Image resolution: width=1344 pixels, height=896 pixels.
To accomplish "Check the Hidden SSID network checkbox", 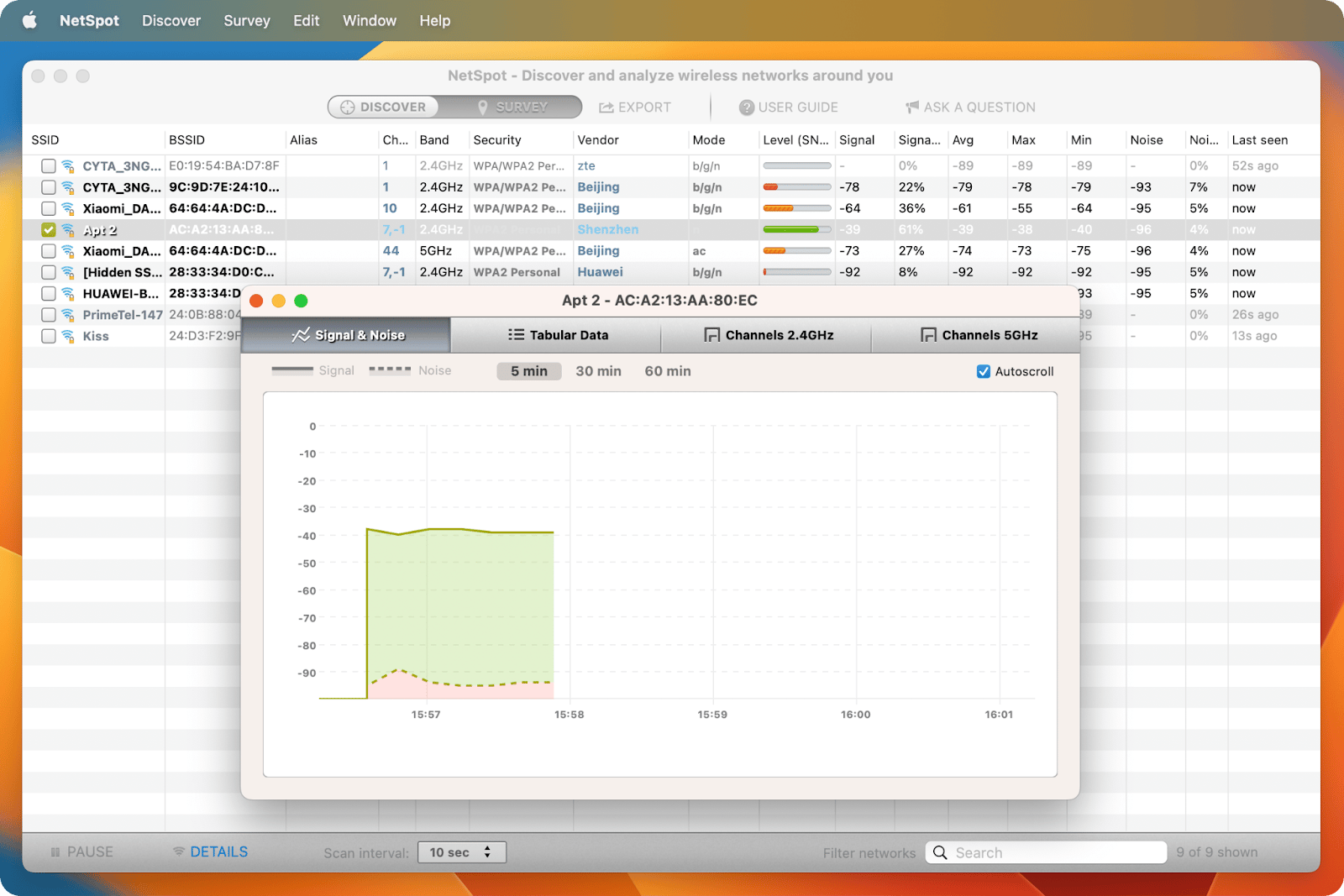I will click(x=49, y=272).
